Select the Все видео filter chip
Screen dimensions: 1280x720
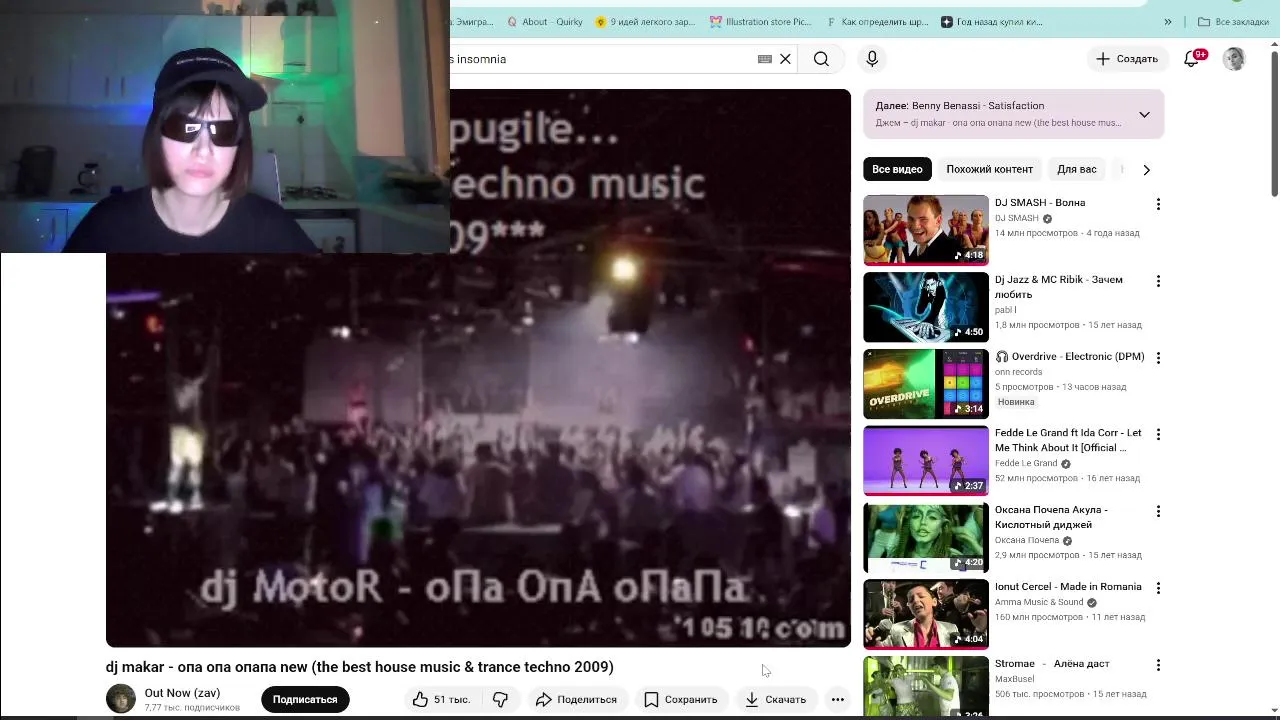[897, 169]
